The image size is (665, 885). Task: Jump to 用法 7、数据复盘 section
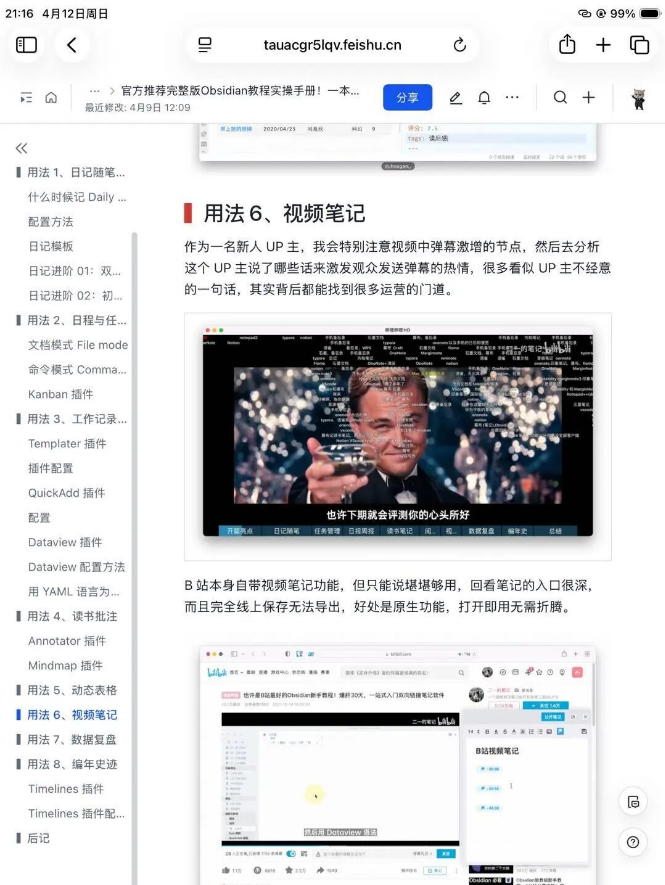click(72, 739)
